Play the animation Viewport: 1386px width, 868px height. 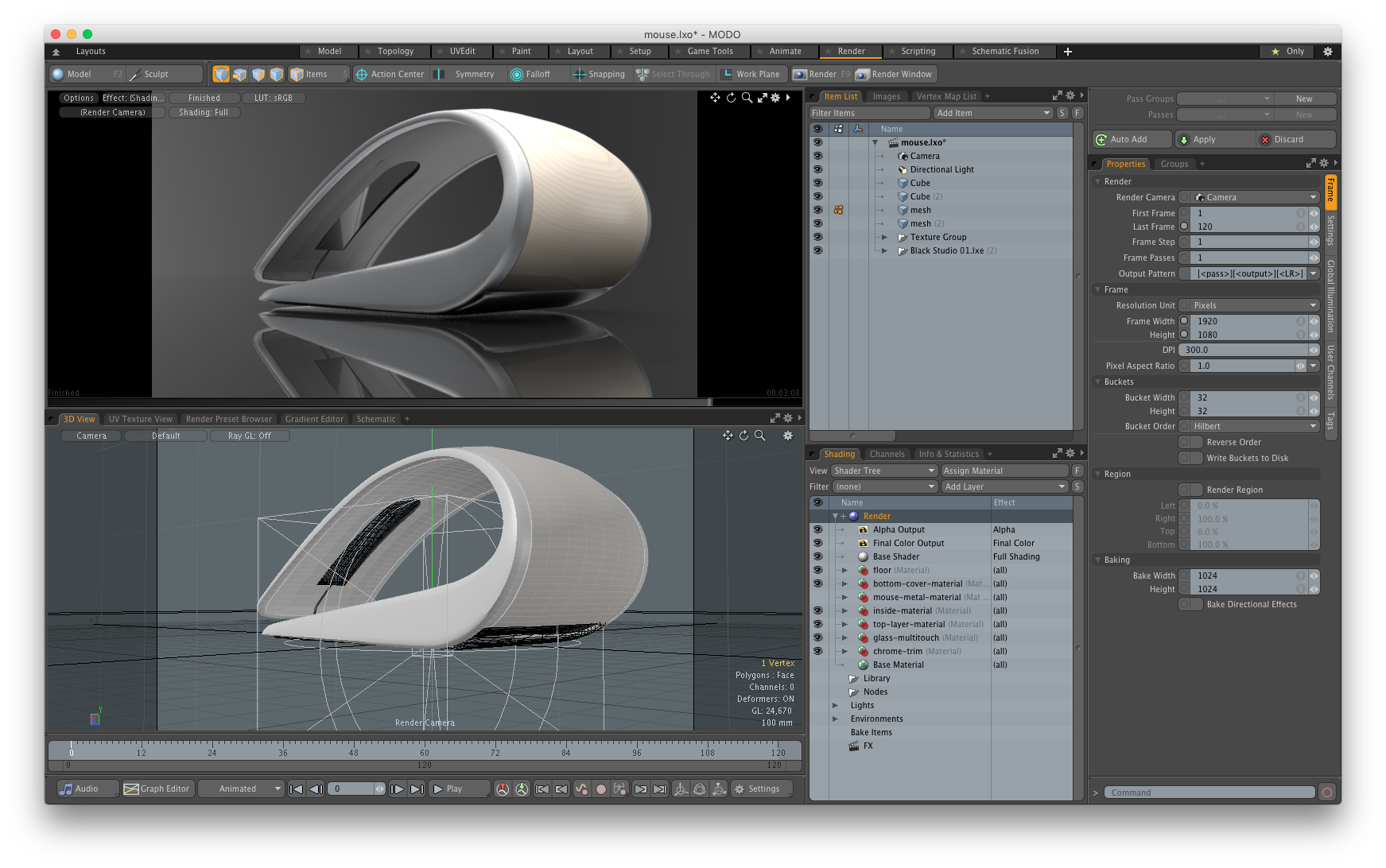(460, 789)
